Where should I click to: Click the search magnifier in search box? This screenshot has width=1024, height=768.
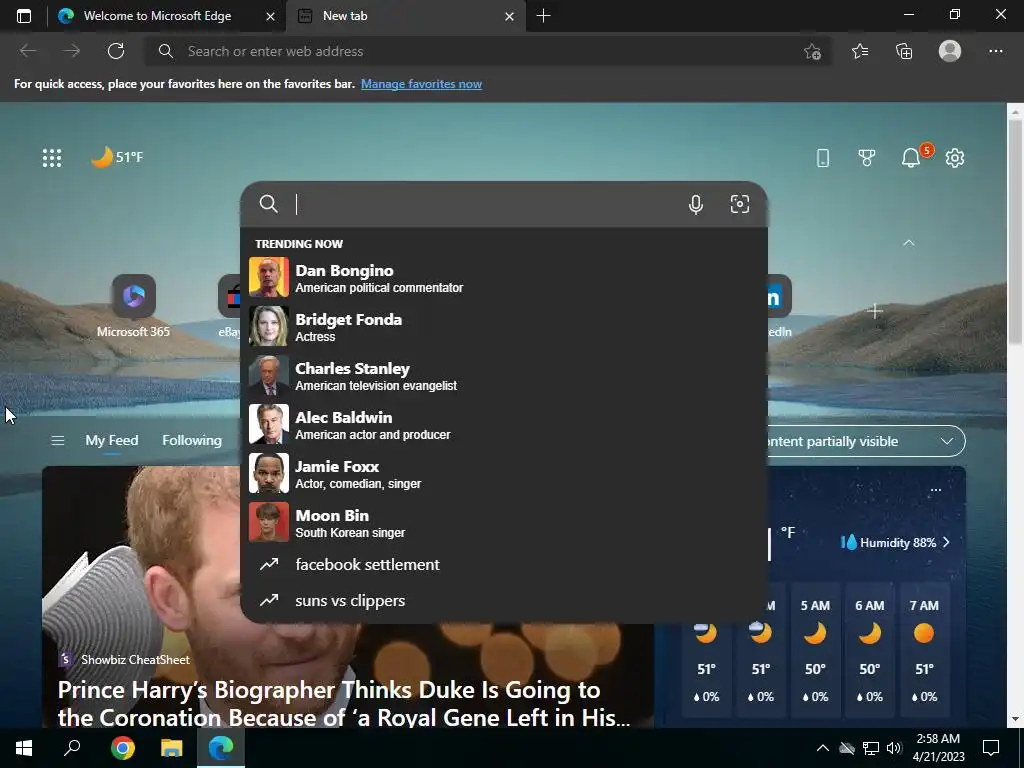tap(268, 204)
